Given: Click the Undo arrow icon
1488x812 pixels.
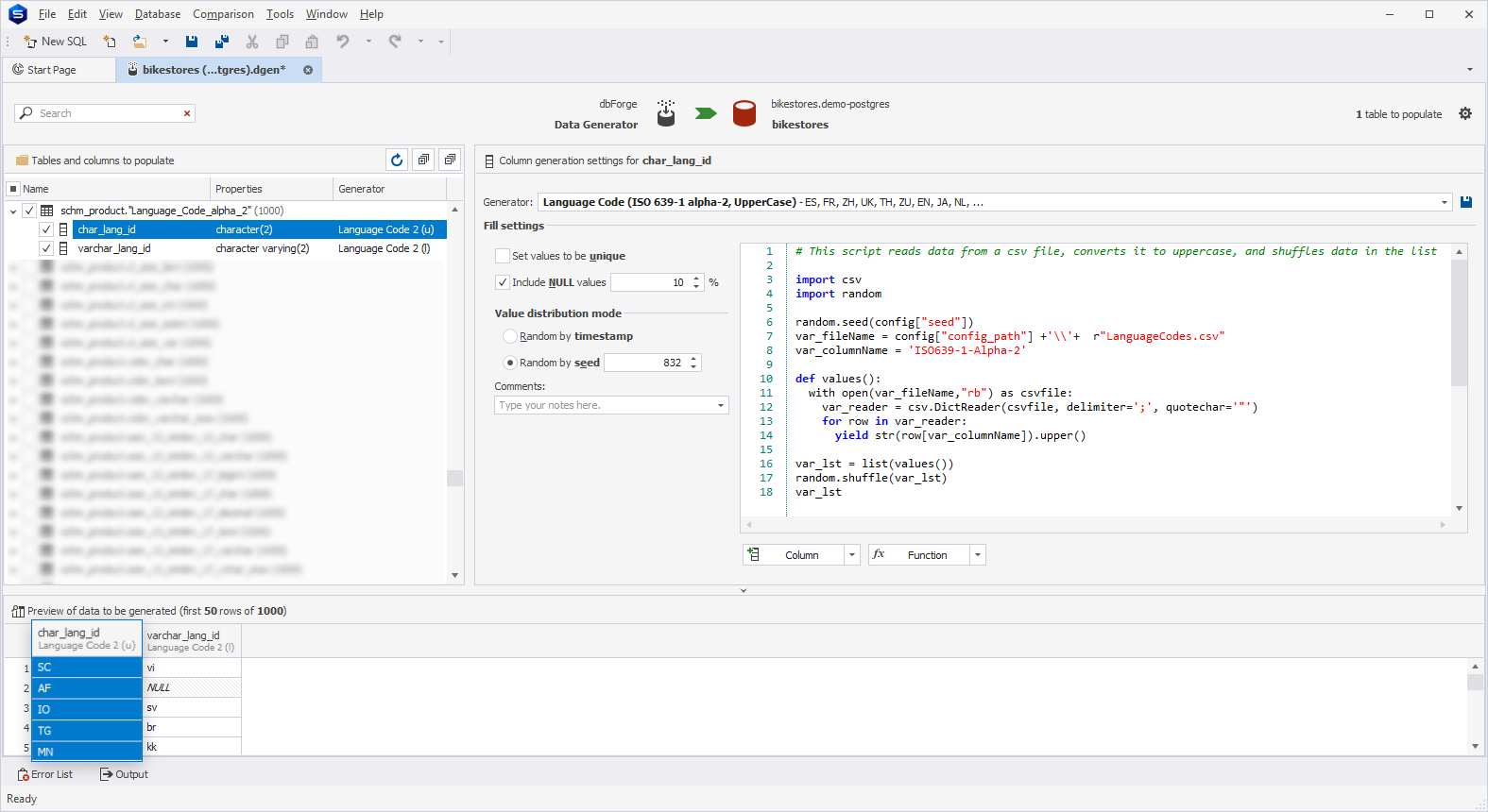Looking at the screenshot, I should 343,42.
